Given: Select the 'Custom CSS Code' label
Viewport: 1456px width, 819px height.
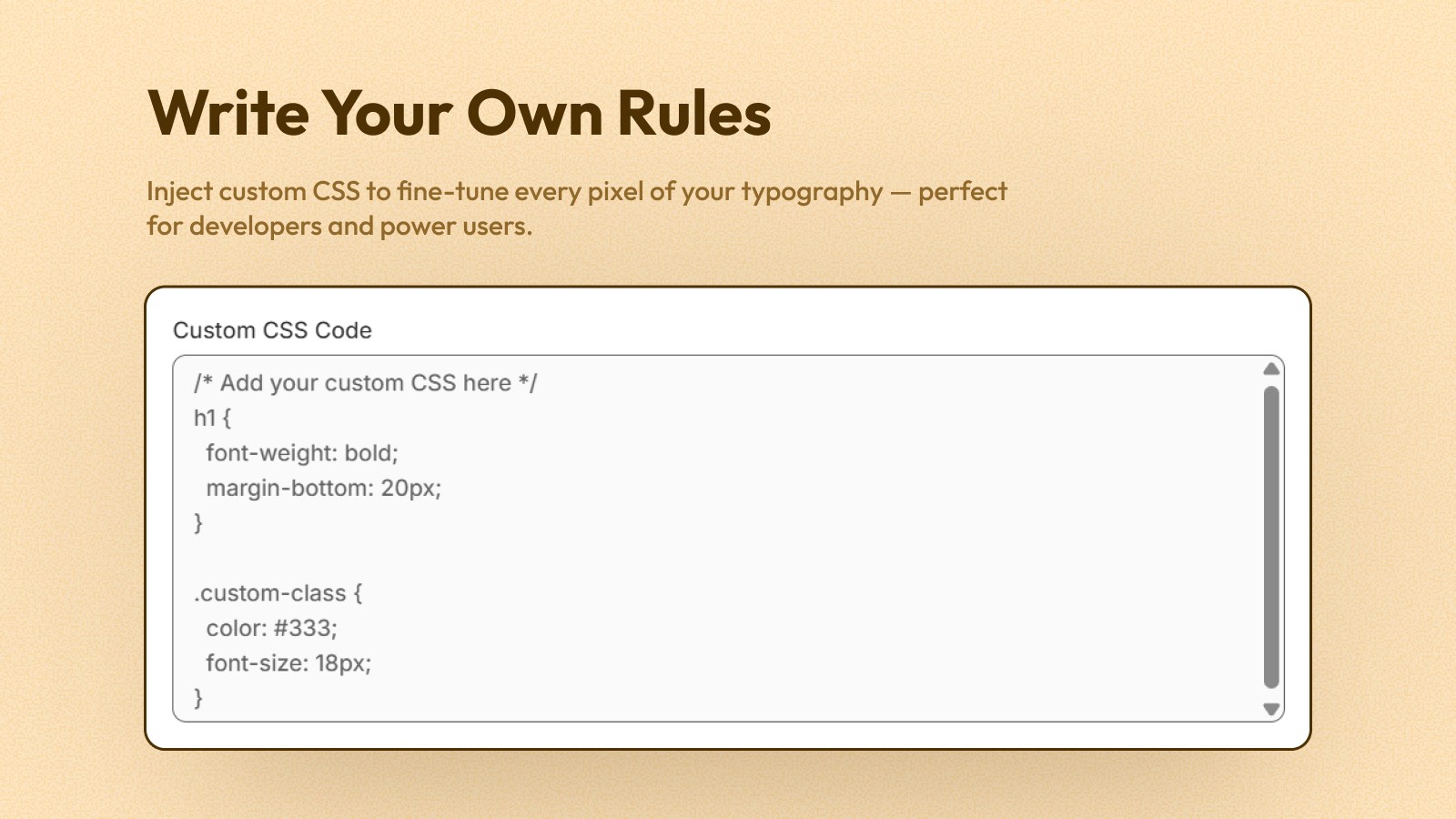Looking at the screenshot, I should click(x=272, y=330).
